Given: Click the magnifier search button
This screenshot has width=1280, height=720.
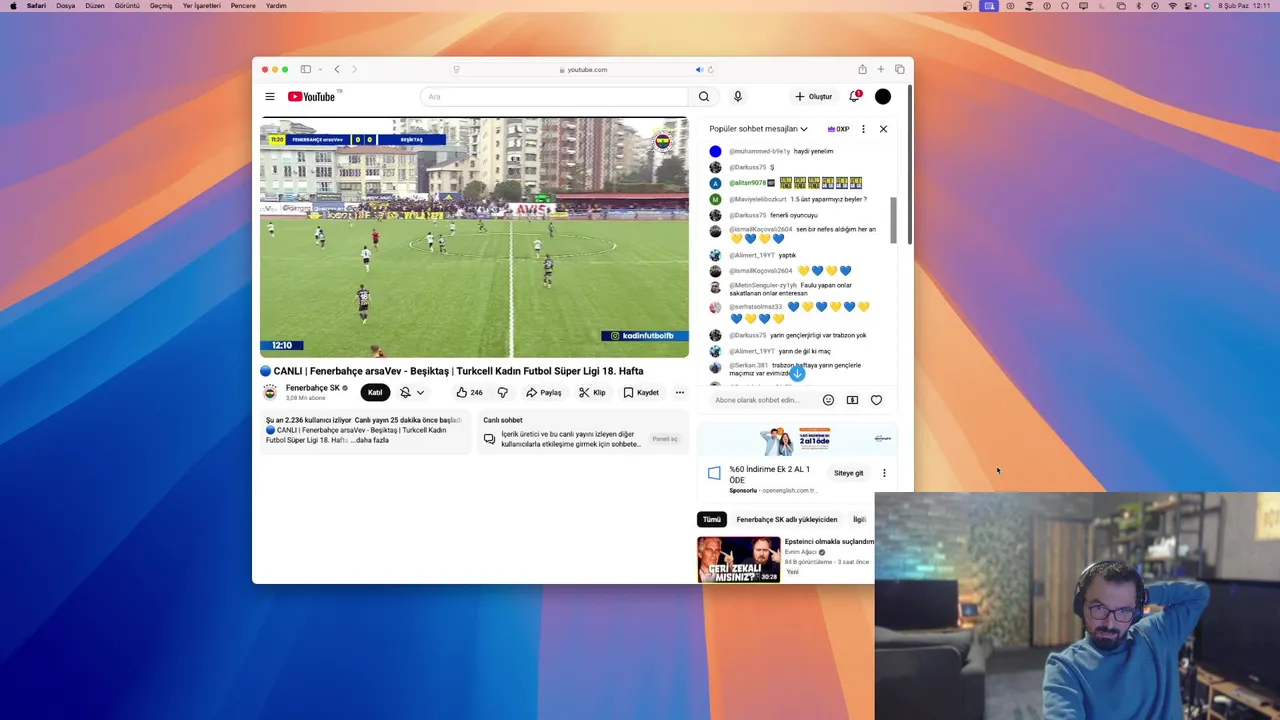Looking at the screenshot, I should tap(704, 97).
